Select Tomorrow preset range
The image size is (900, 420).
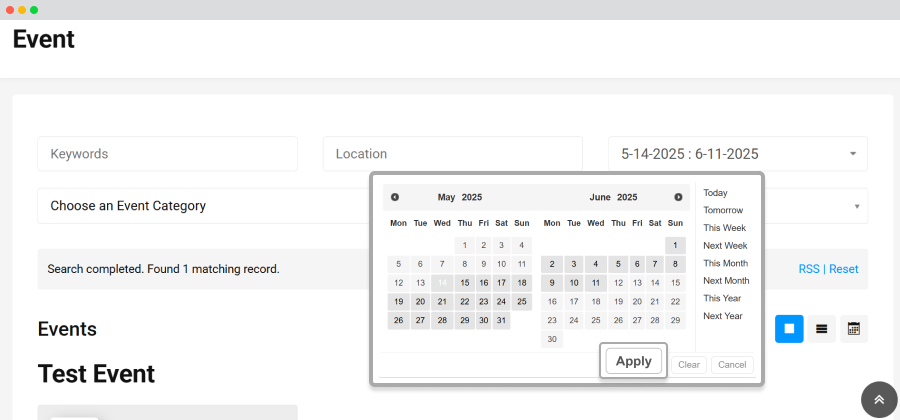point(723,211)
